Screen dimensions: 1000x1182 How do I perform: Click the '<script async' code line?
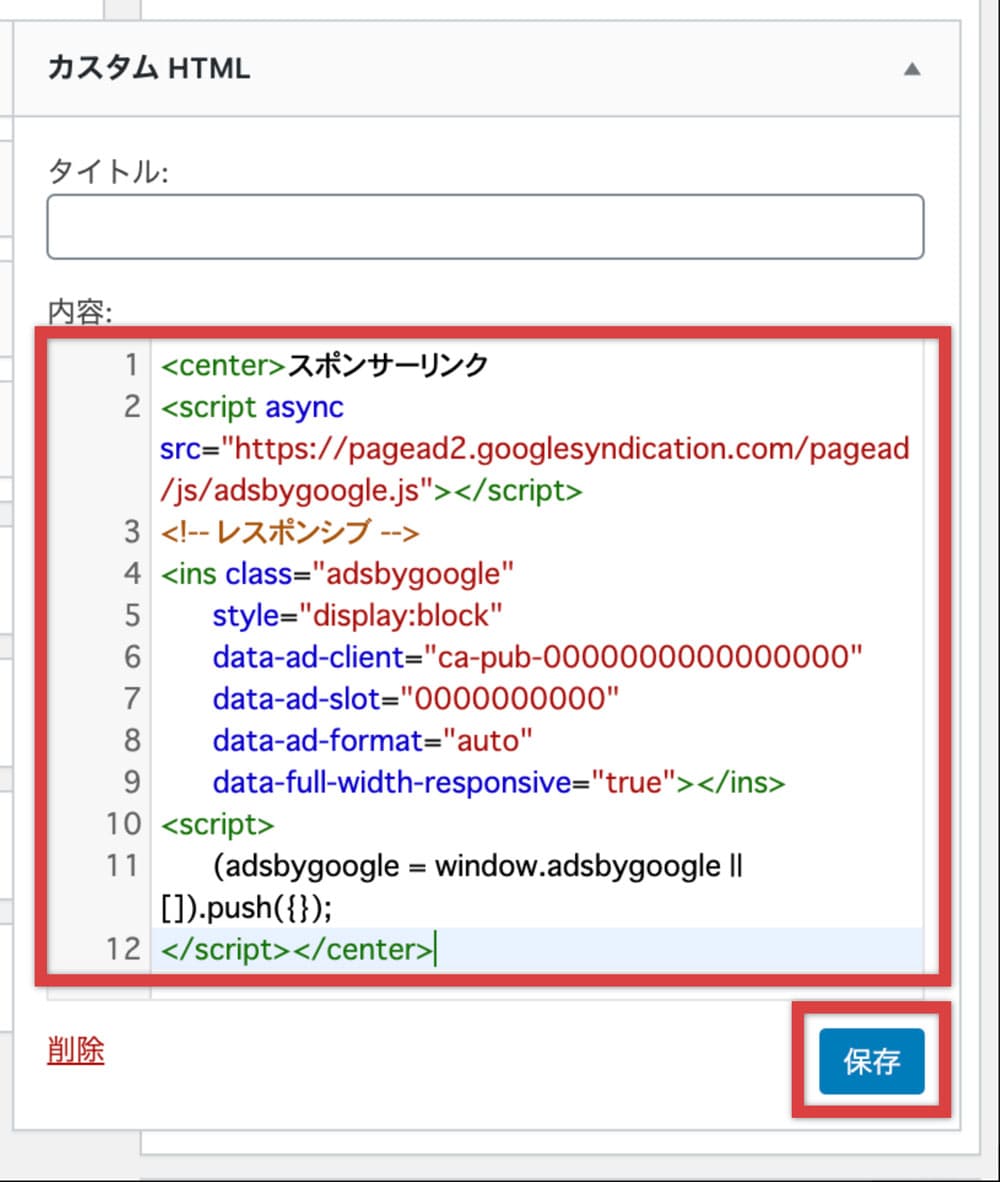pos(252,407)
